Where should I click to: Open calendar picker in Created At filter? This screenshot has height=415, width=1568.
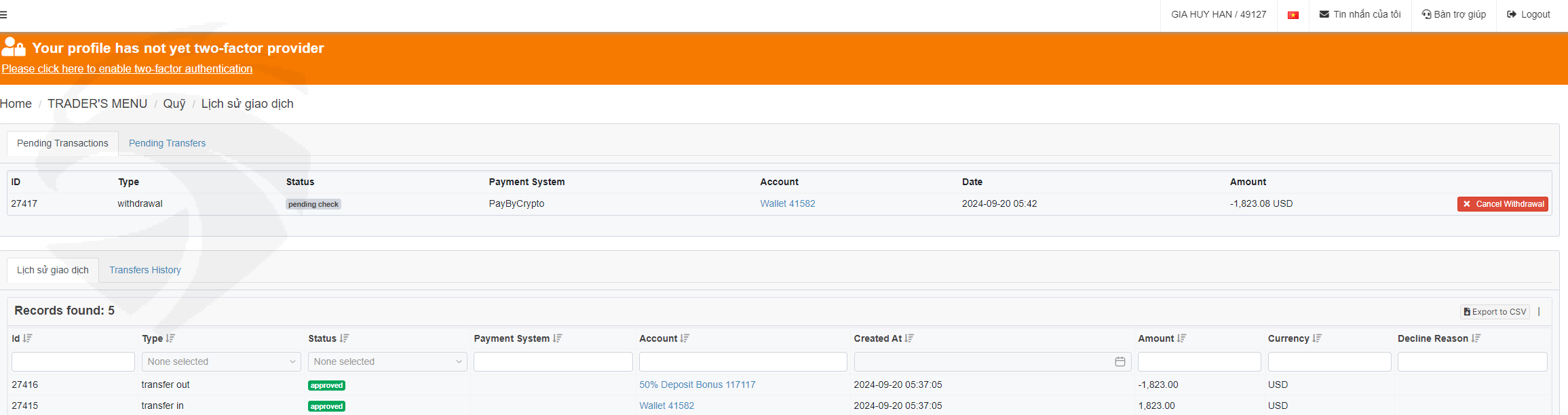pos(1120,362)
